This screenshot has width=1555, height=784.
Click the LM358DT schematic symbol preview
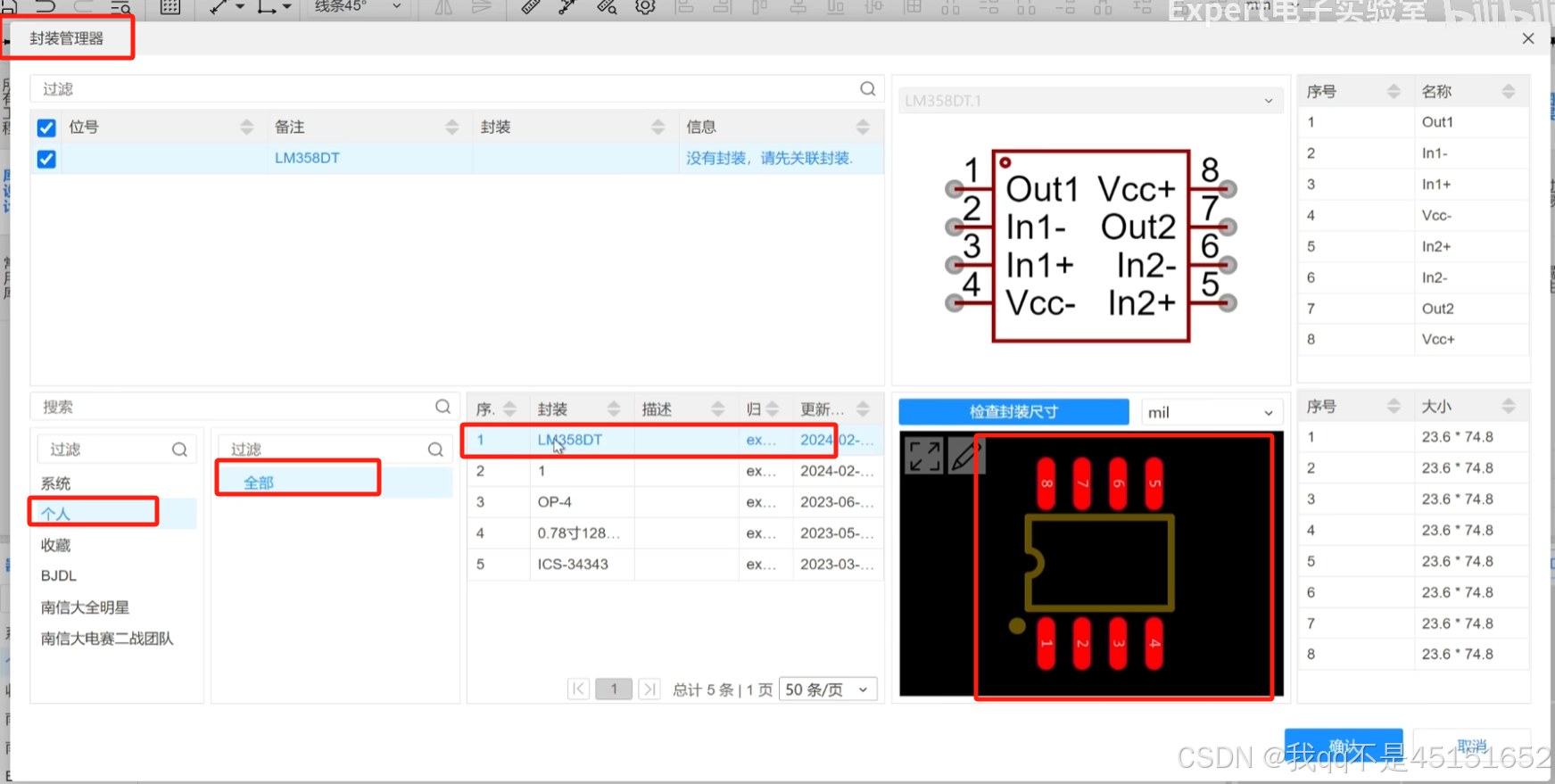coord(1090,246)
